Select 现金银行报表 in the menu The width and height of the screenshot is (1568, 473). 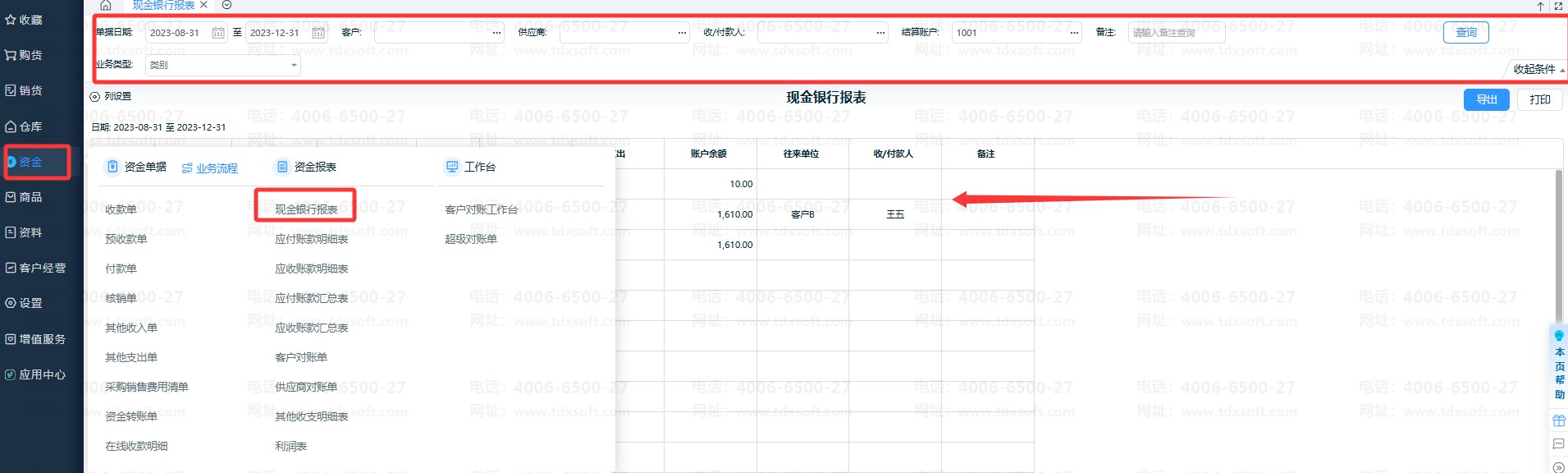306,209
